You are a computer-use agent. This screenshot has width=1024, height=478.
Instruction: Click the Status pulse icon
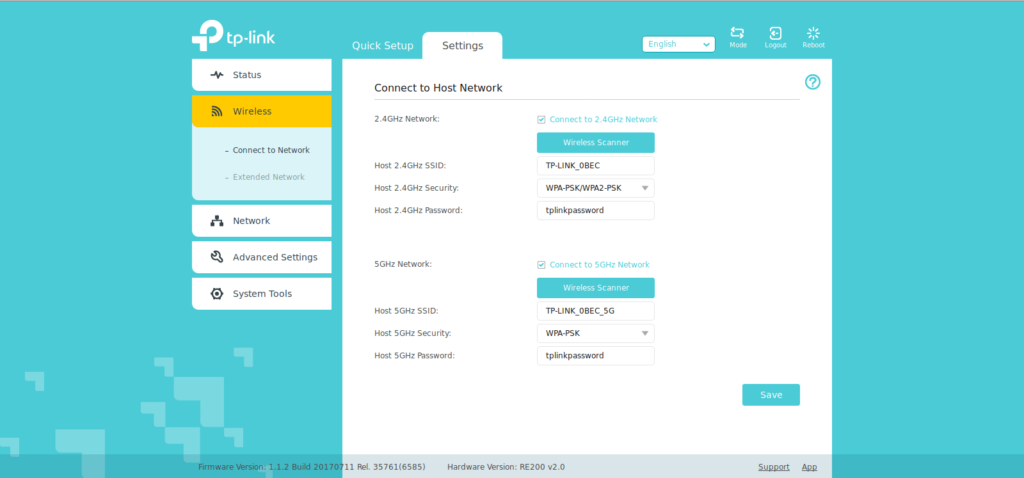tap(217, 75)
